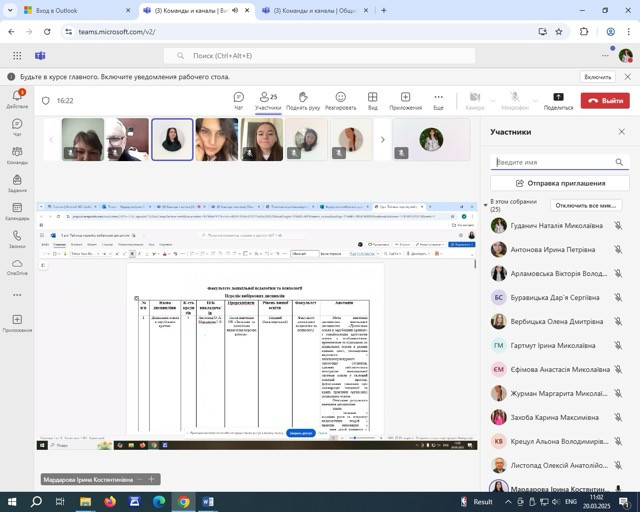Click 'Отправка приглашения' share invite button
640x512 pixels.
[560, 183]
